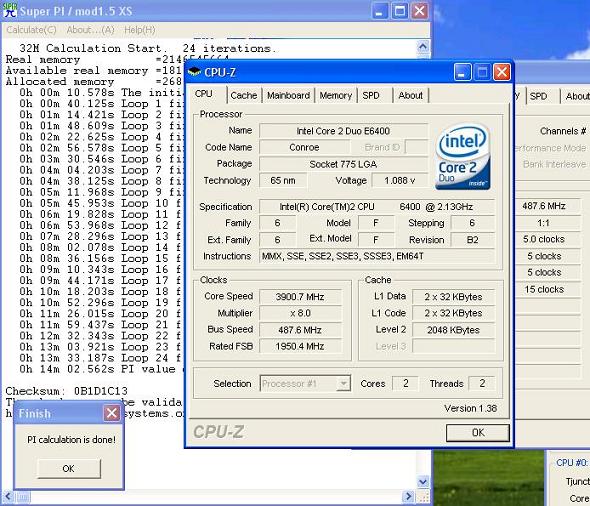Click the 1:1 ratio value in background CPU-Z
This screenshot has width=590, height=506.
544,223
